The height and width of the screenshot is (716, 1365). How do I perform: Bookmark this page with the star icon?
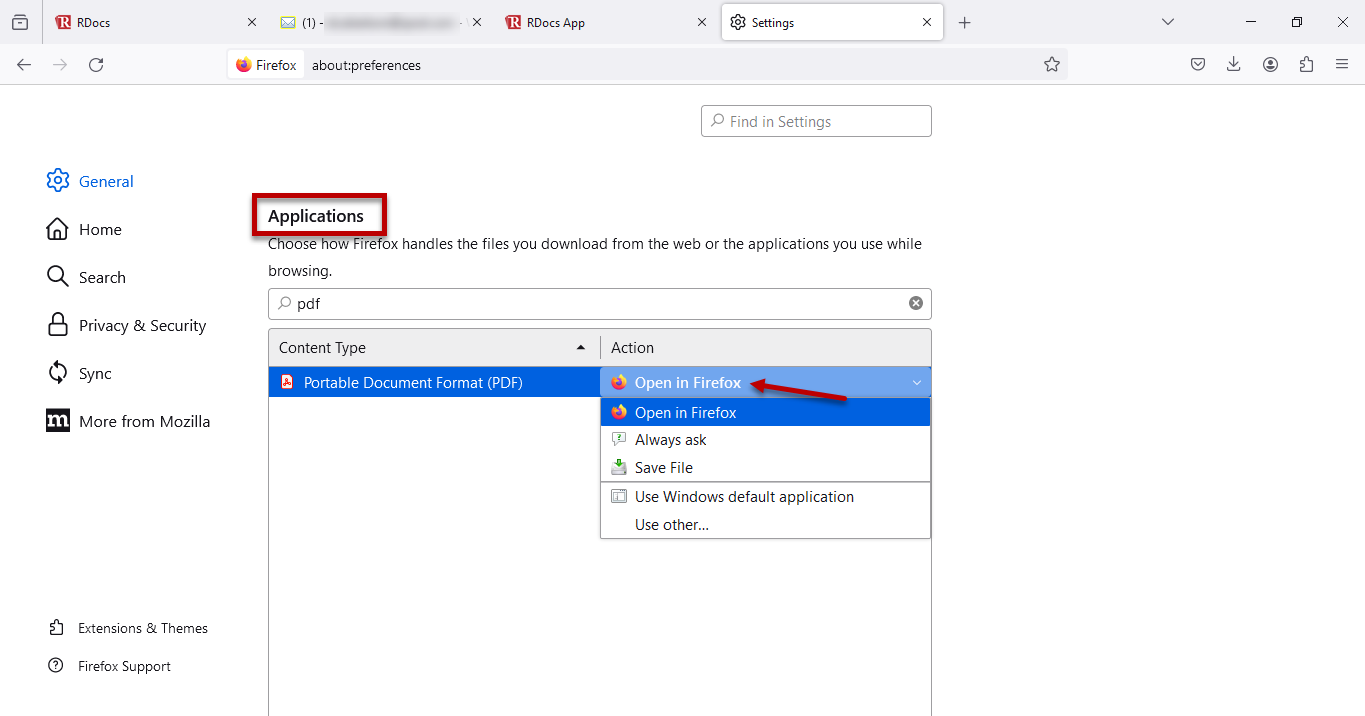point(1052,63)
